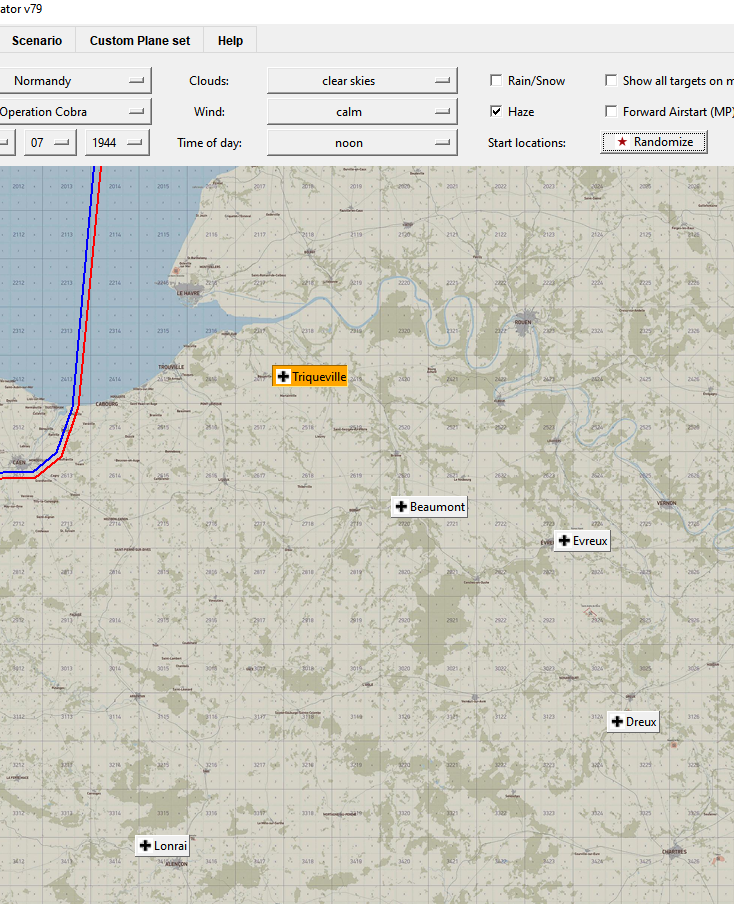734x904 pixels.
Task: Select the Beaumont airfield marker
Action: tap(430, 507)
